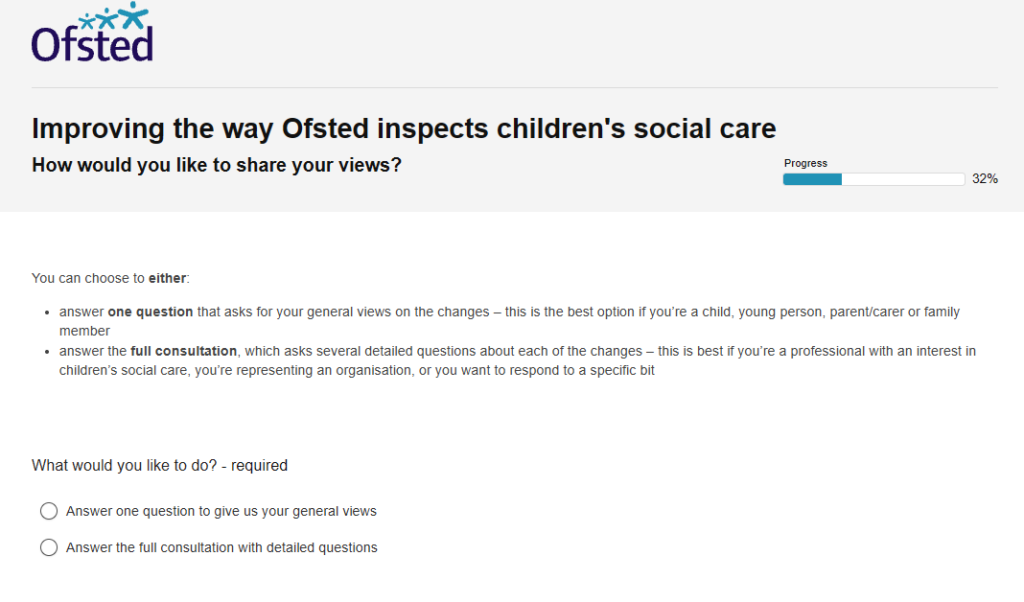Click the empty part of the progress bar
This screenshot has width=1024, height=602.
[903, 179]
